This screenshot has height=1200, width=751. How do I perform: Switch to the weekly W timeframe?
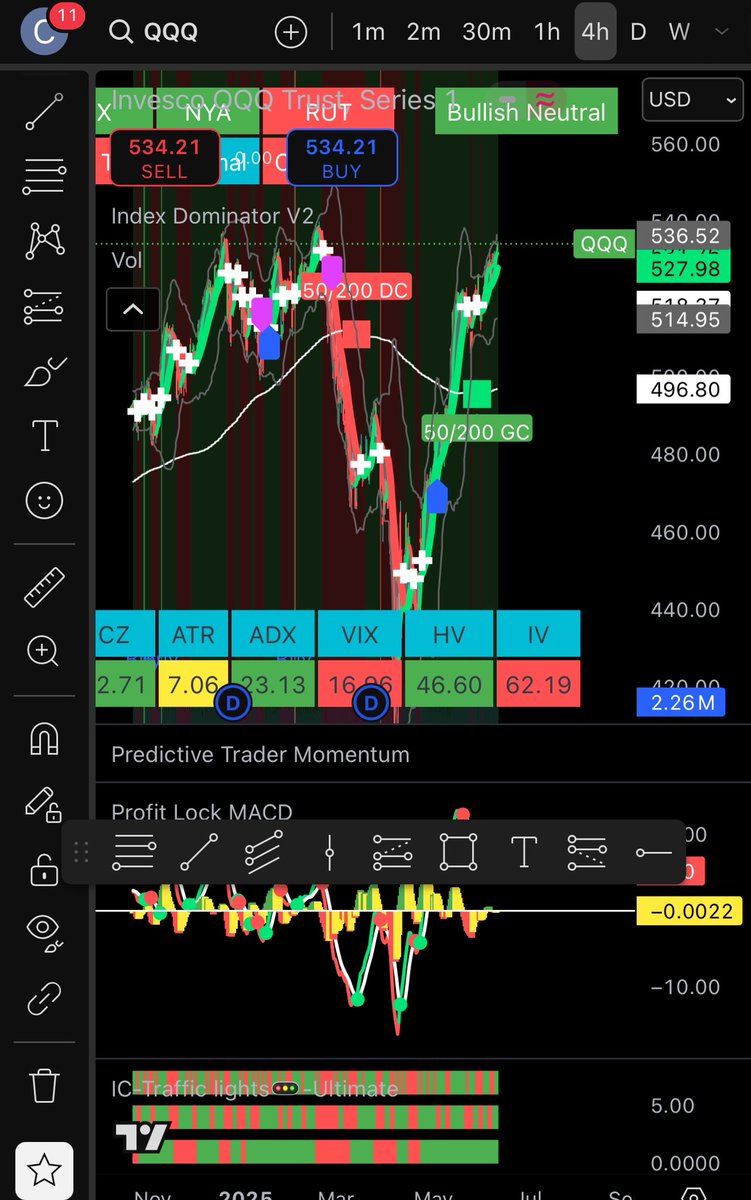coord(679,32)
